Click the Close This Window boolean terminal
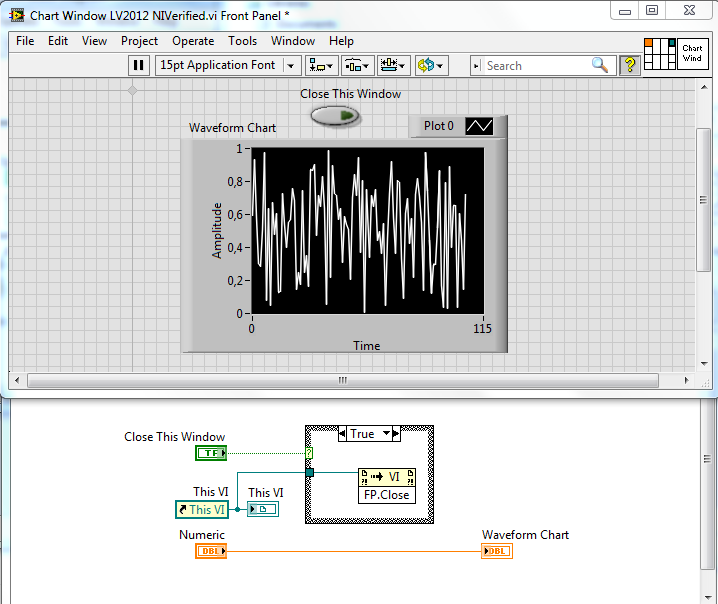Image resolution: width=718 pixels, height=604 pixels. (211, 453)
